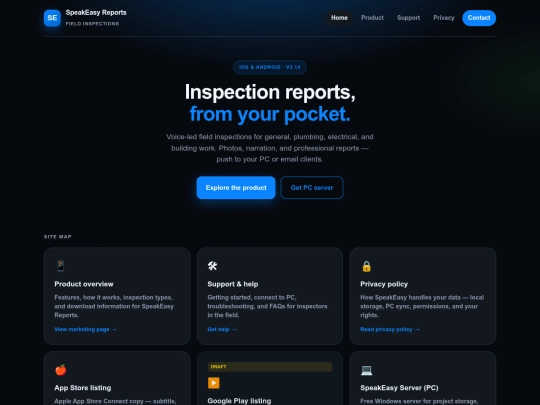Screen dimensions: 540x405
Task: Click the SpeakEasy Reports brand name
Action: 96,12
